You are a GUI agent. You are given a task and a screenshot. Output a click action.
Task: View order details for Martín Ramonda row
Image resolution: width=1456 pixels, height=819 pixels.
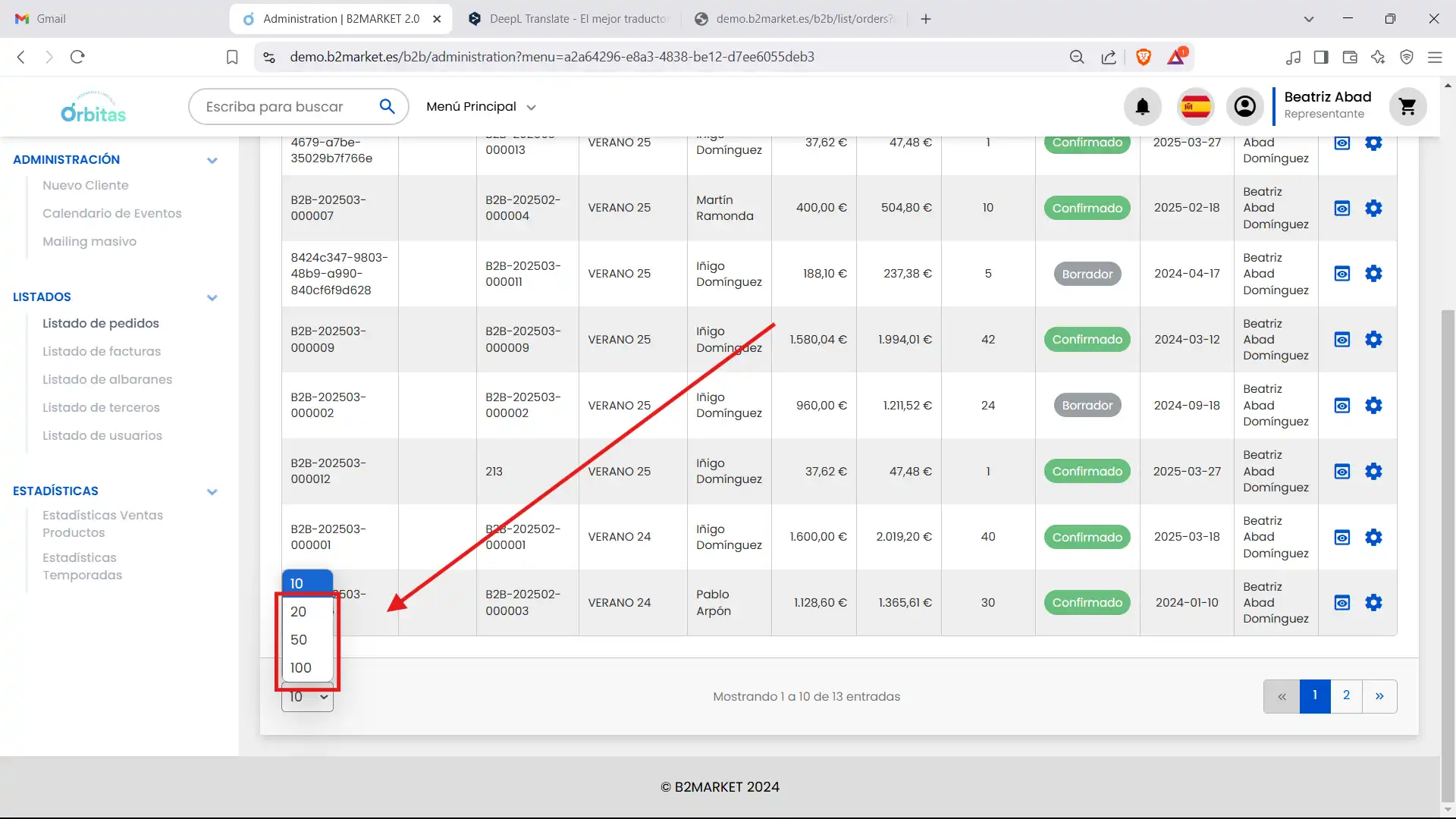[x=1342, y=208]
